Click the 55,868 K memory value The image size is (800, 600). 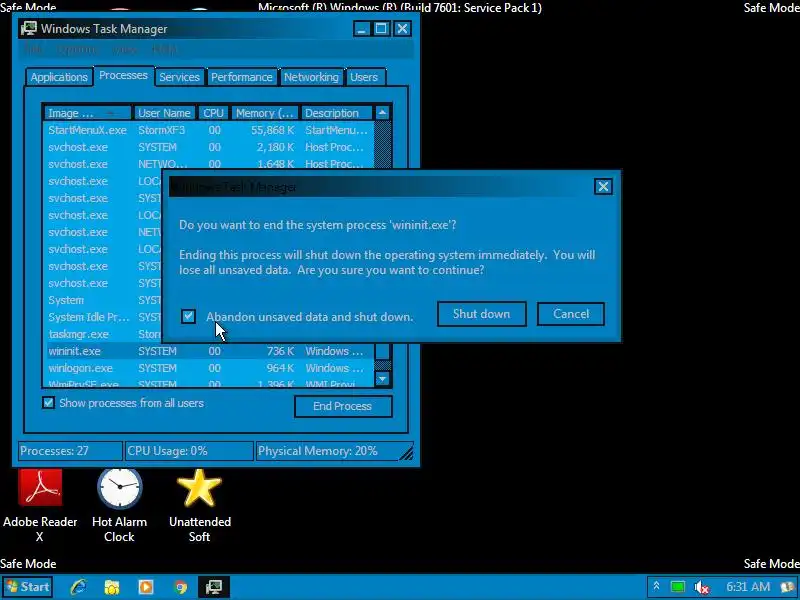(272, 130)
